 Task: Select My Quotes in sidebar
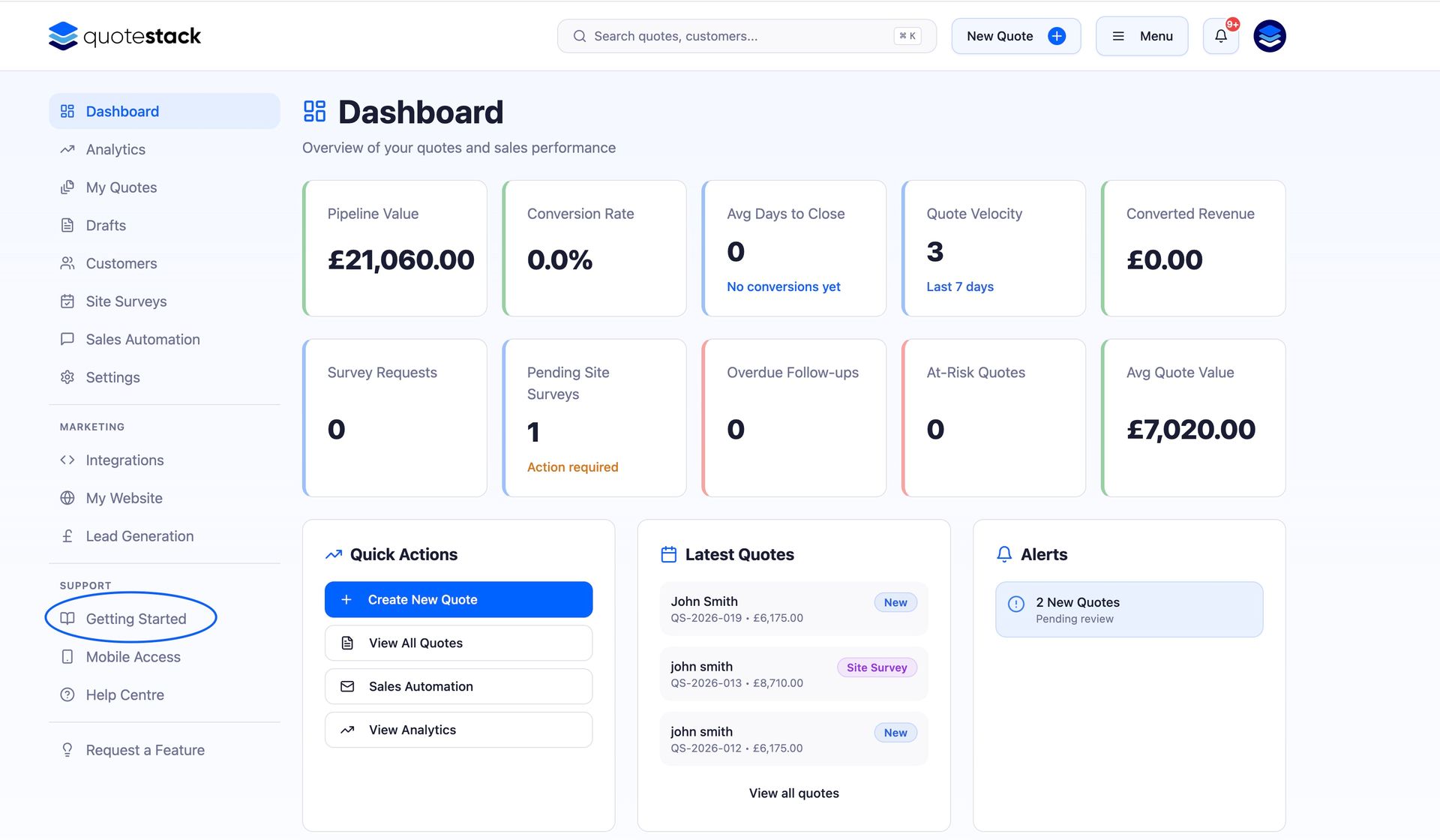coord(121,187)
